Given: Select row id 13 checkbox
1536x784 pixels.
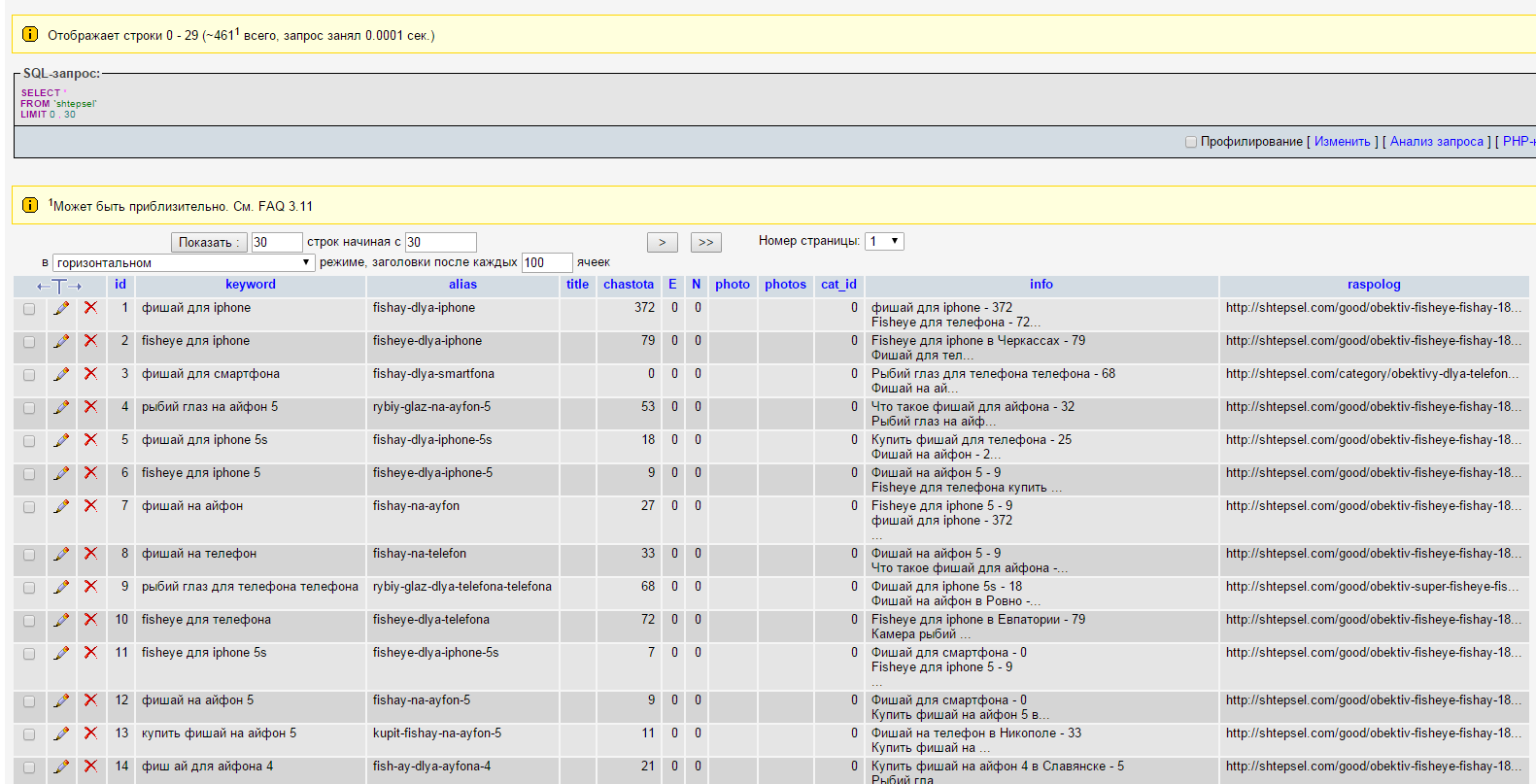Looking at the screenshot, I should (x=29, y=734).
